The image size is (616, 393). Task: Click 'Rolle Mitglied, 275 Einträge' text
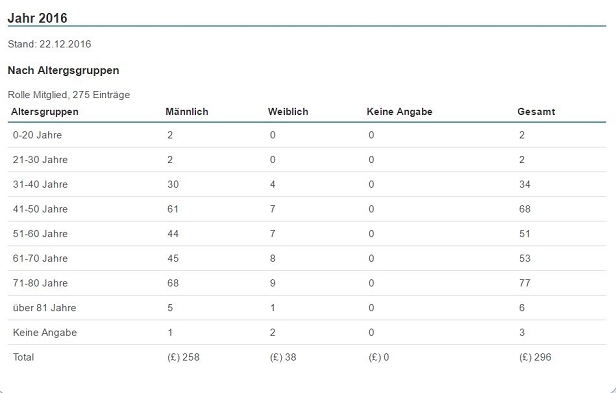[x=69, y=95]
